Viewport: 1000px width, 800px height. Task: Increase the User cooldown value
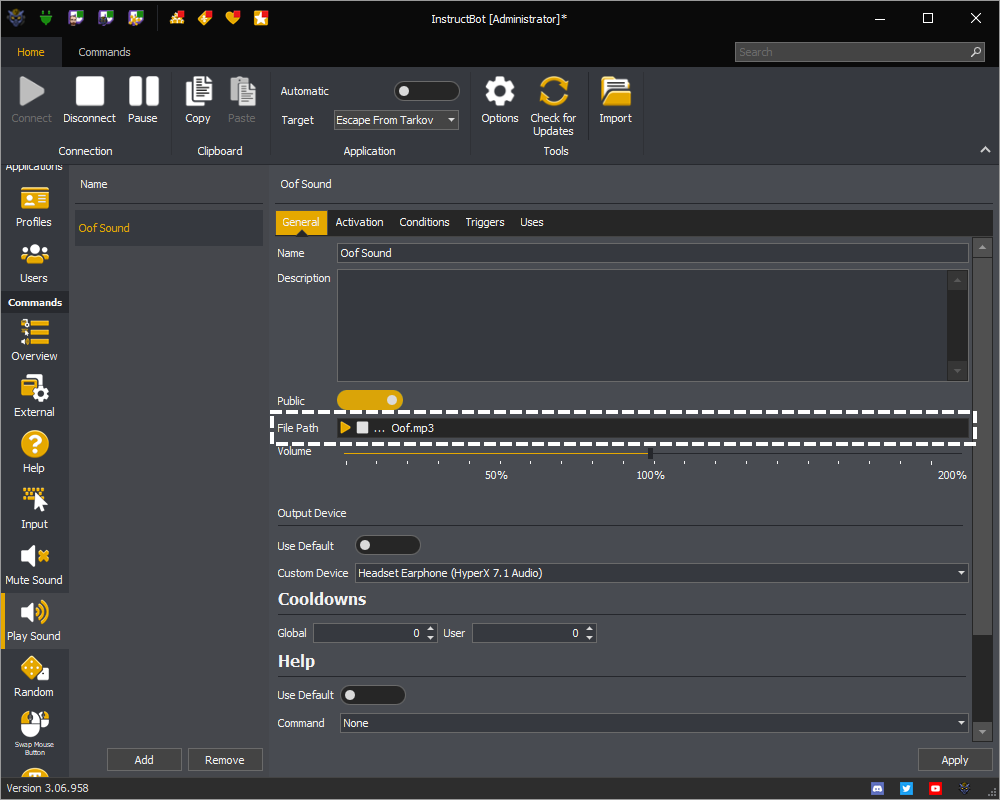tap(590, 628)
